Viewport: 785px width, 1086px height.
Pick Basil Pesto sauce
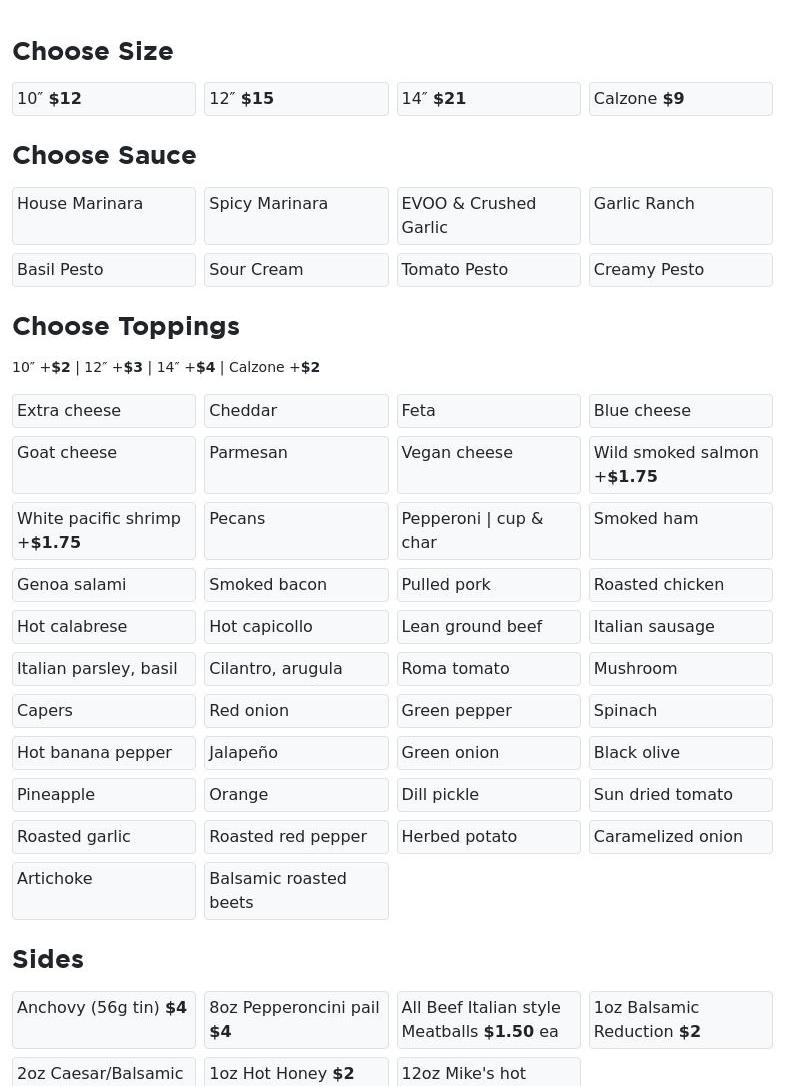click(x=104, y=270)
